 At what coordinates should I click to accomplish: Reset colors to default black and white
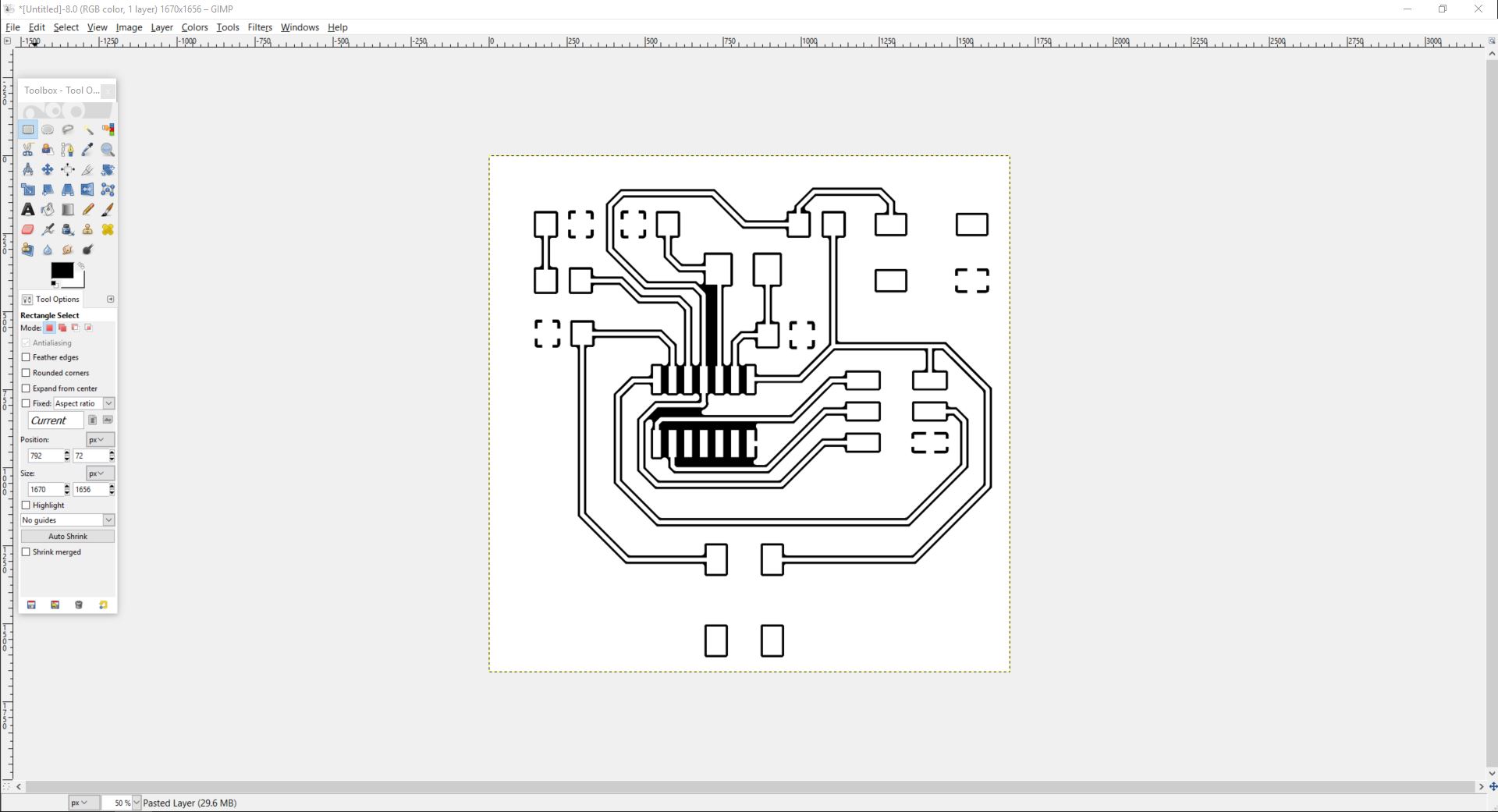pyautogui.click(x=55, y=284)
